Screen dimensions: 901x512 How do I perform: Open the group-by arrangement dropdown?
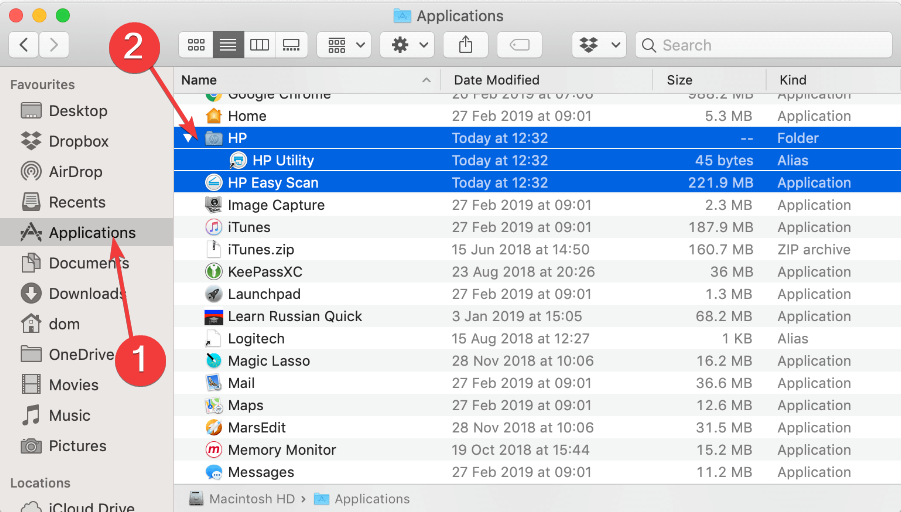345,45
